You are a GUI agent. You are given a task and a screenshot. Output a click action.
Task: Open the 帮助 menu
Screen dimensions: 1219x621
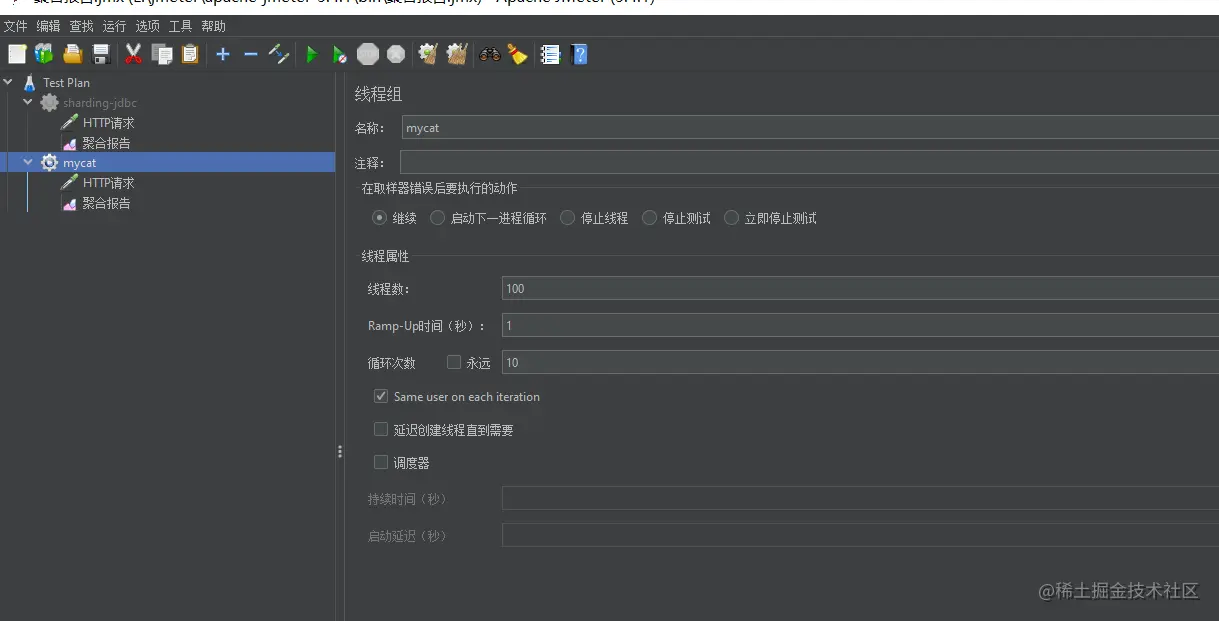(213, 26)
